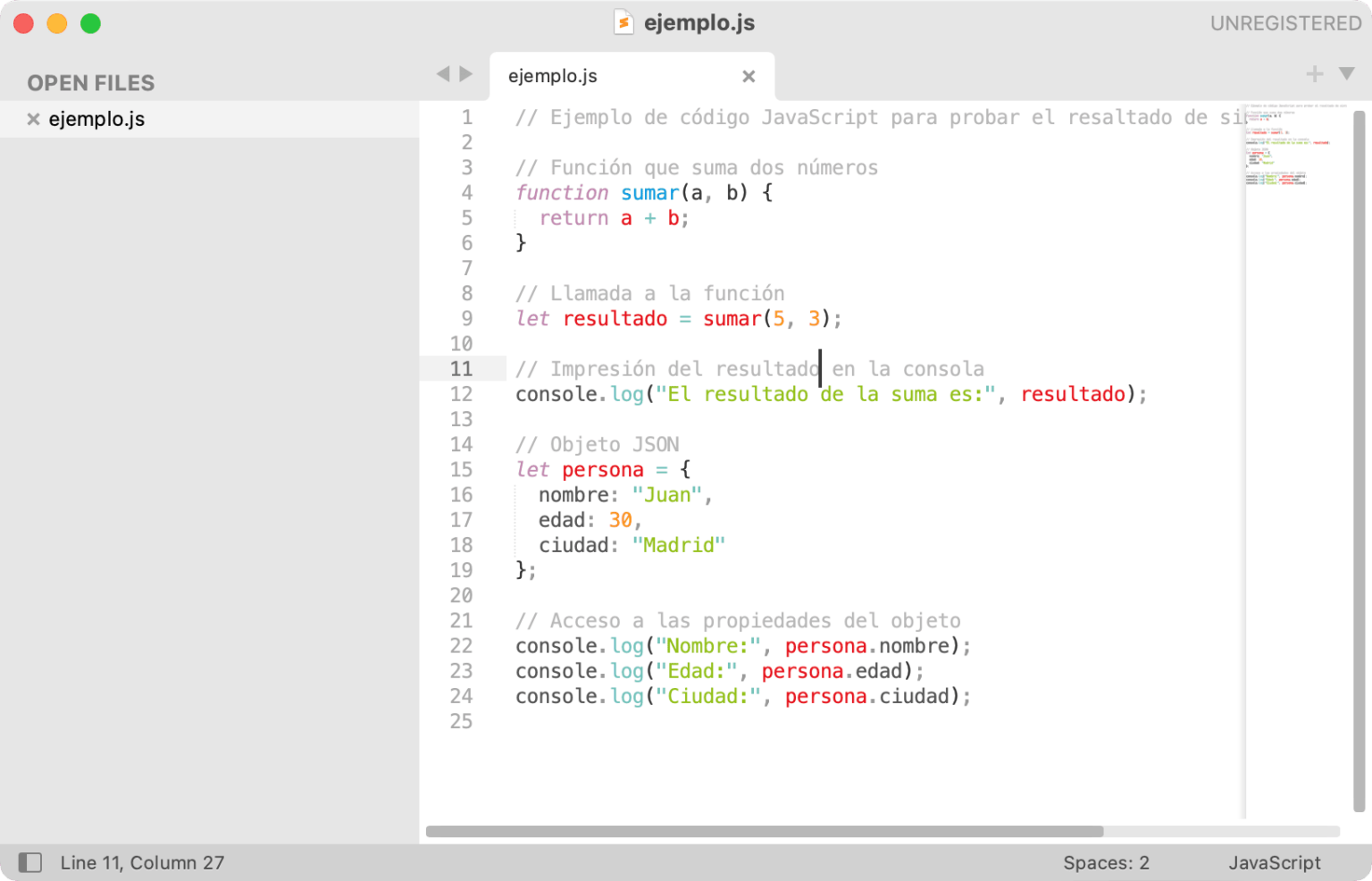
Task: Switch to the ejemplo.js tab
Action: (552, 76)
